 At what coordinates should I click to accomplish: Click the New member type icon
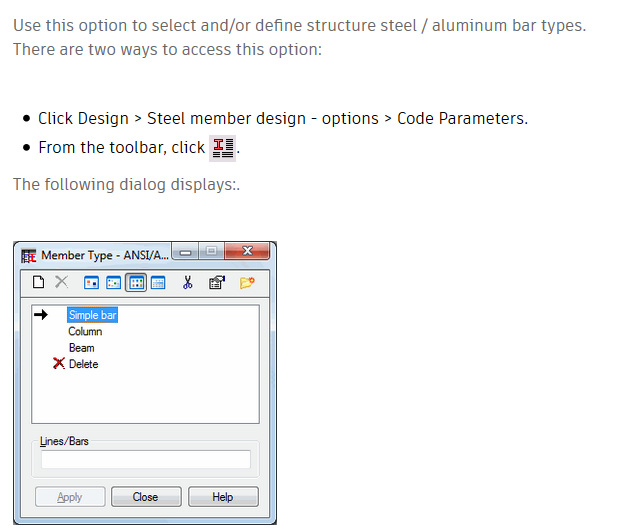[x=39, y=283]
